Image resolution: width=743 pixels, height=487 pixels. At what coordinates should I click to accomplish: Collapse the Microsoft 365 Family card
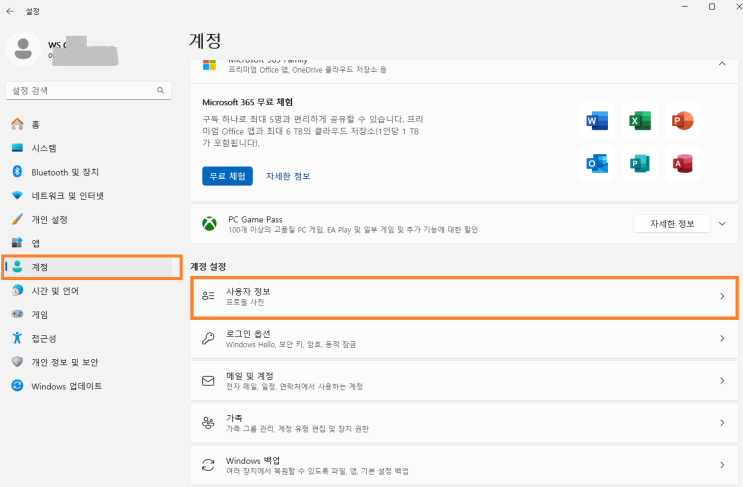pyautogui.click(x=722, y=64)
